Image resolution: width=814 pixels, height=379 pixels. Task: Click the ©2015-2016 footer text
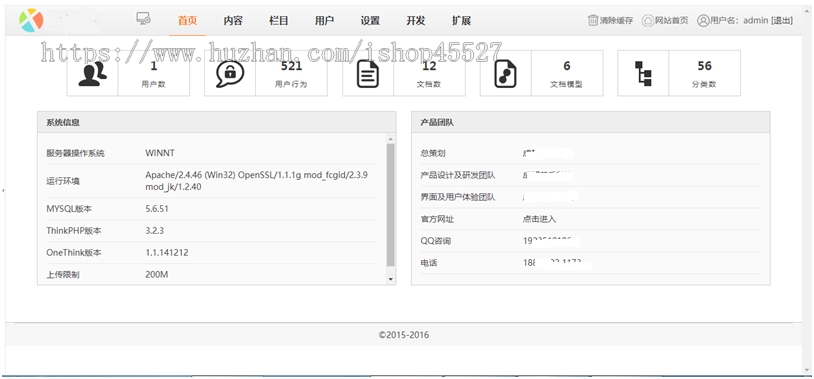tap(404, 335)
